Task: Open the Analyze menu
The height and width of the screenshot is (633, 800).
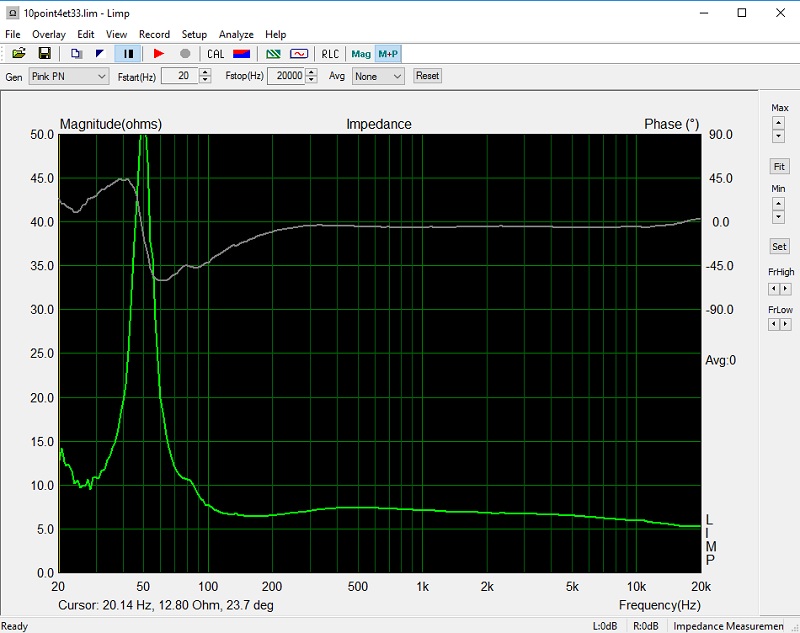Action: (236, 34)
